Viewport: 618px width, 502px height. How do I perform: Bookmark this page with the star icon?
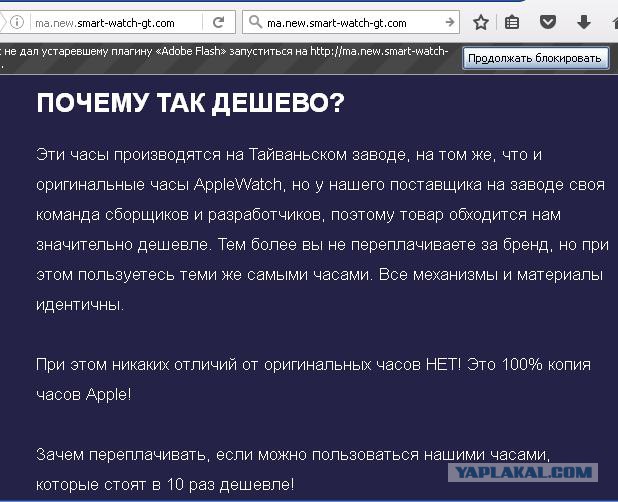[480, 22]
